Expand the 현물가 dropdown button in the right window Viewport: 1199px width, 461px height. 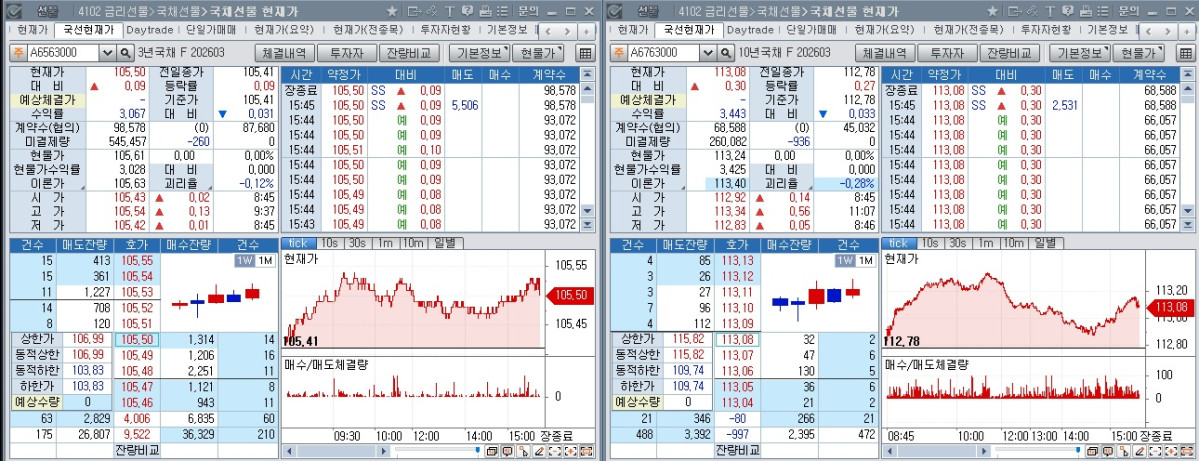coord(1138,53)
